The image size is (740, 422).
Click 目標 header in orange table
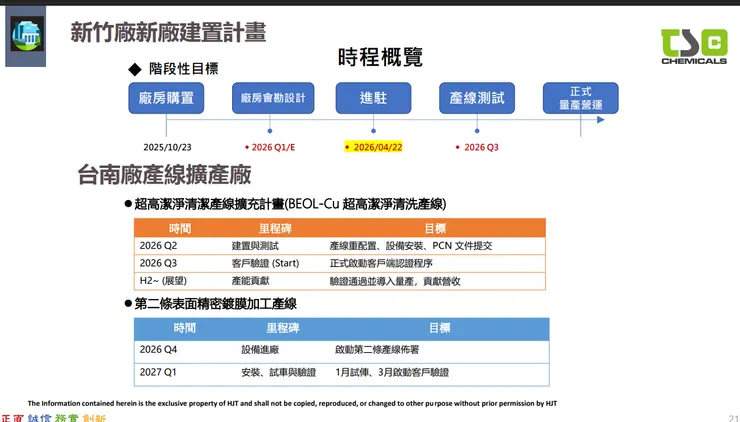tap(435, 228)
